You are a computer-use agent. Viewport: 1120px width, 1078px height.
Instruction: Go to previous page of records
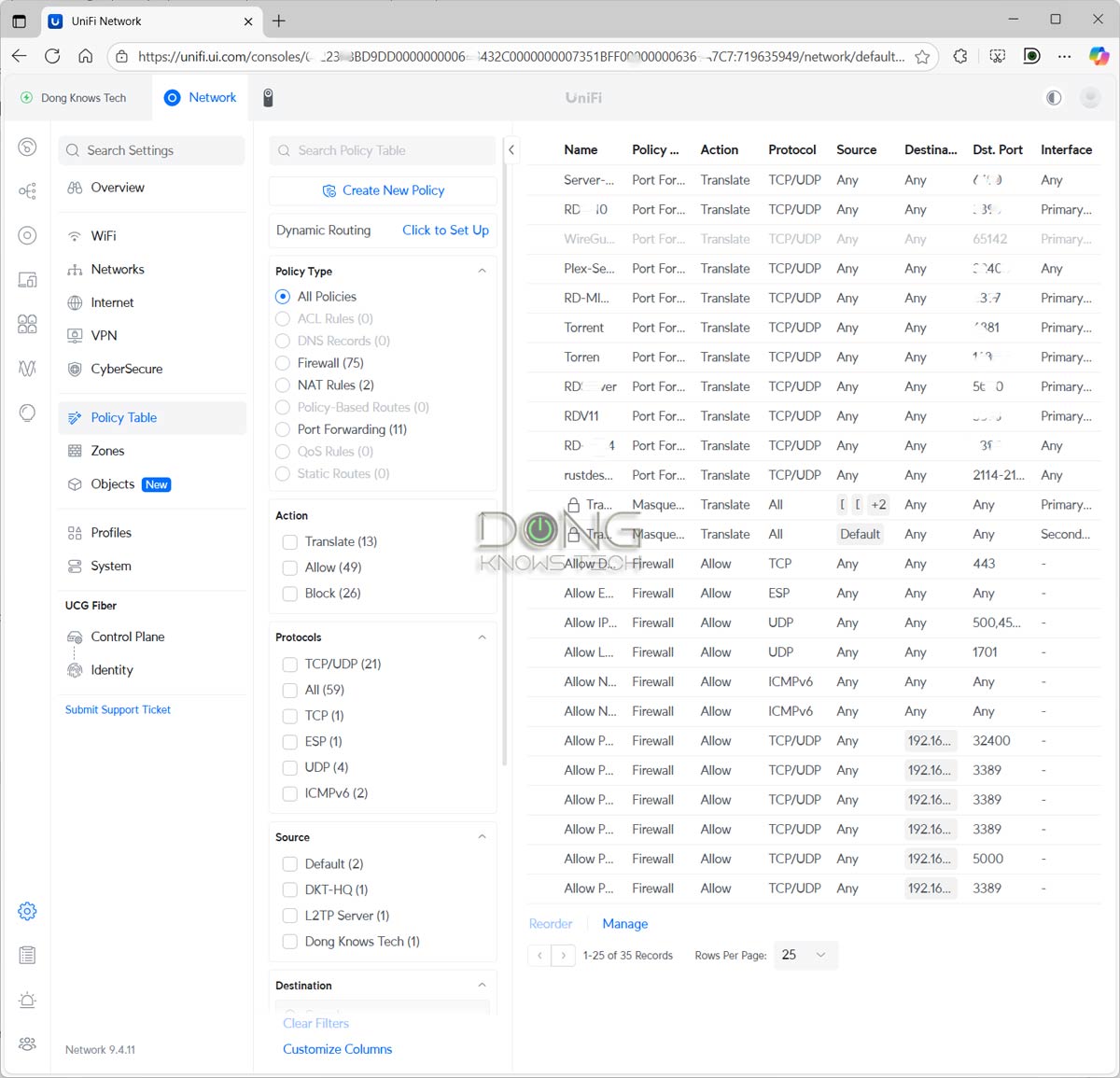point(539,955)
